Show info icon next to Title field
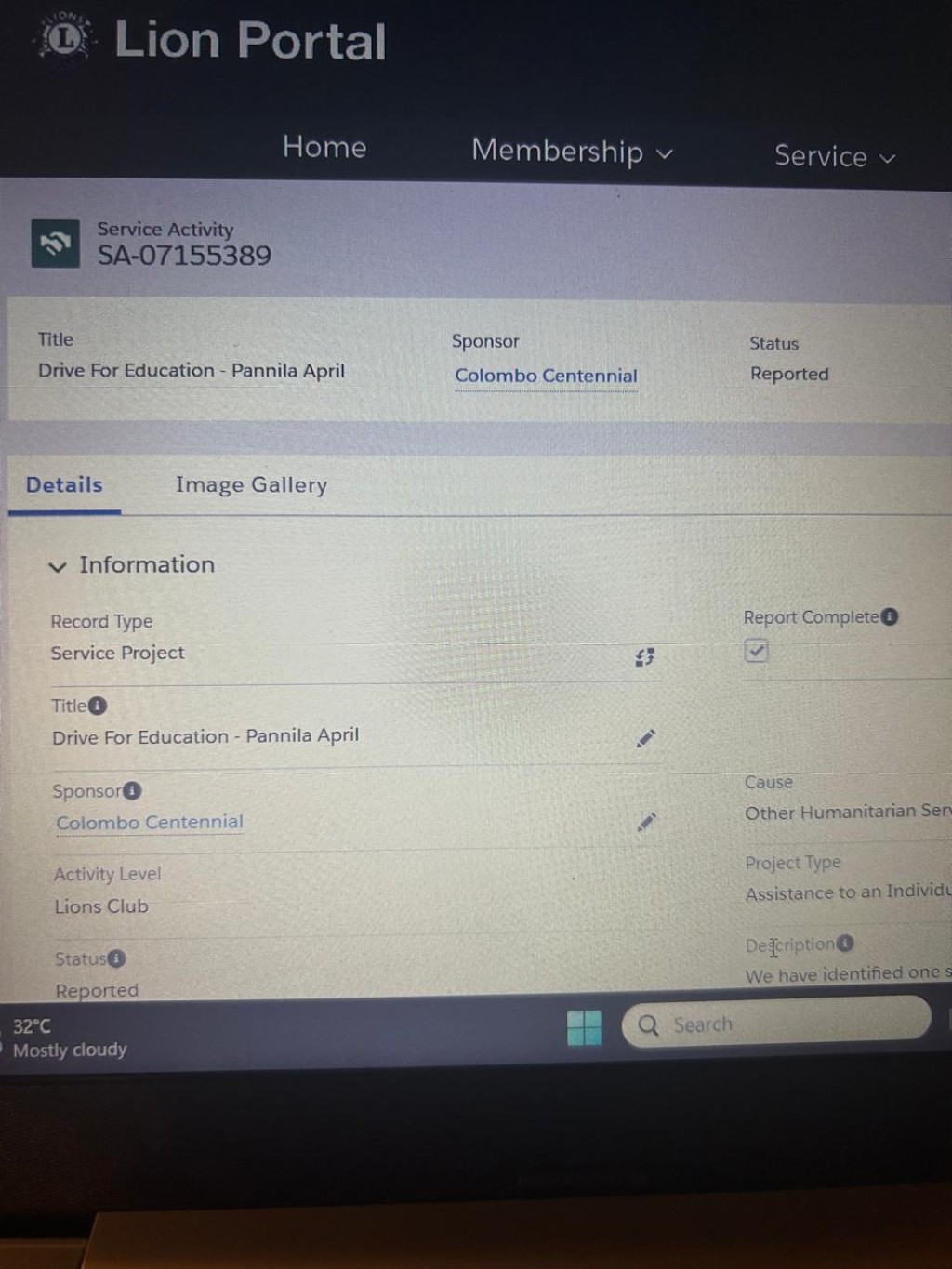The image size is (952, 1269). click(x=98, y=706)
